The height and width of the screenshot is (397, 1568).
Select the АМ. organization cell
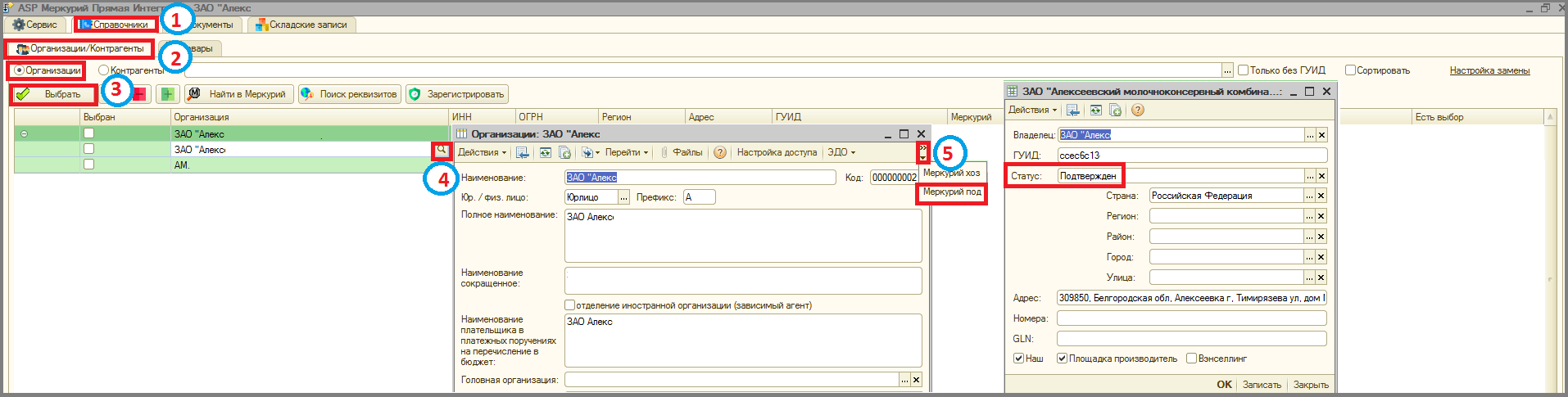coord(311,165)
